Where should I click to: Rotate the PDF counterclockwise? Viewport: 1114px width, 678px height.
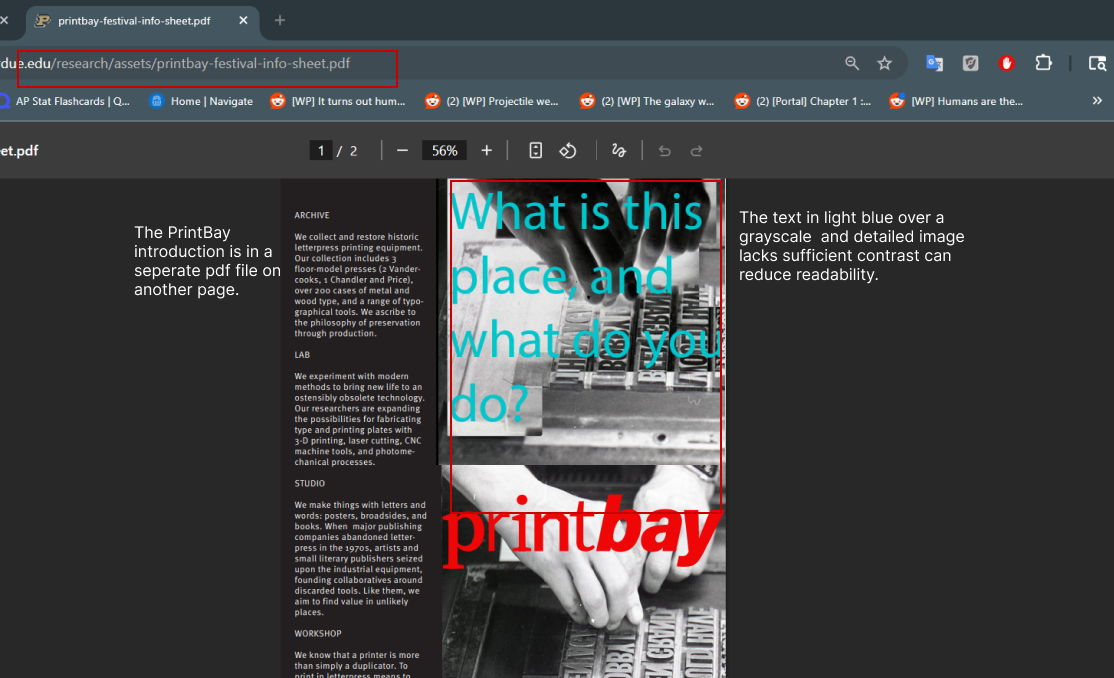567,150
